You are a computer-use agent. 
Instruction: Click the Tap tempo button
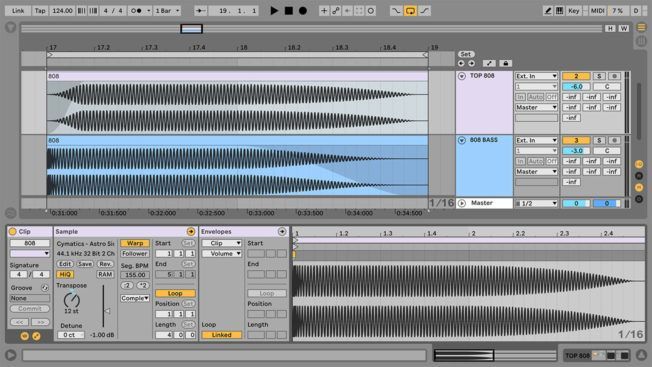click(40, 11)
